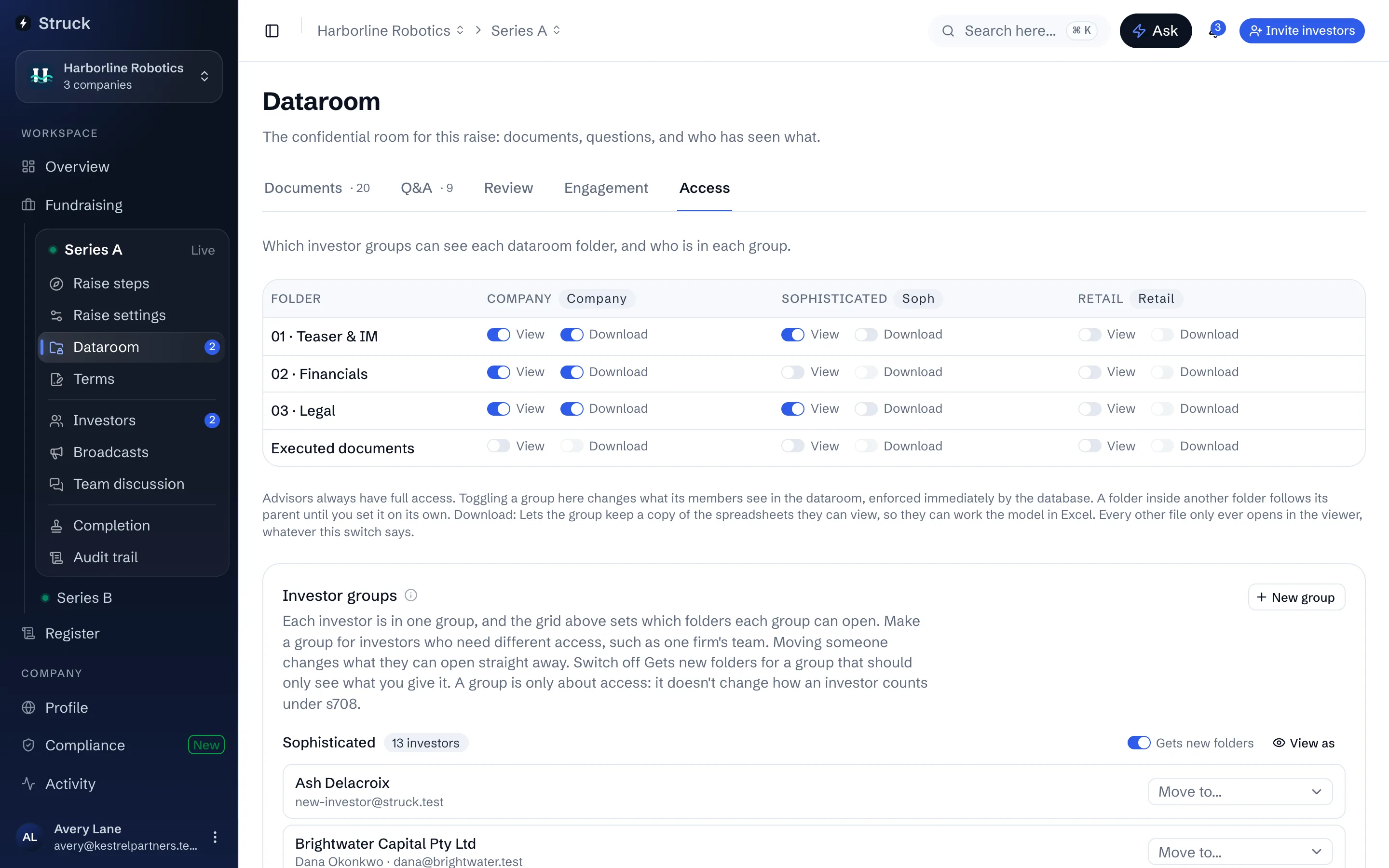Click the Terms document-edit icon

pyautogui.click(x=56, y=379)
